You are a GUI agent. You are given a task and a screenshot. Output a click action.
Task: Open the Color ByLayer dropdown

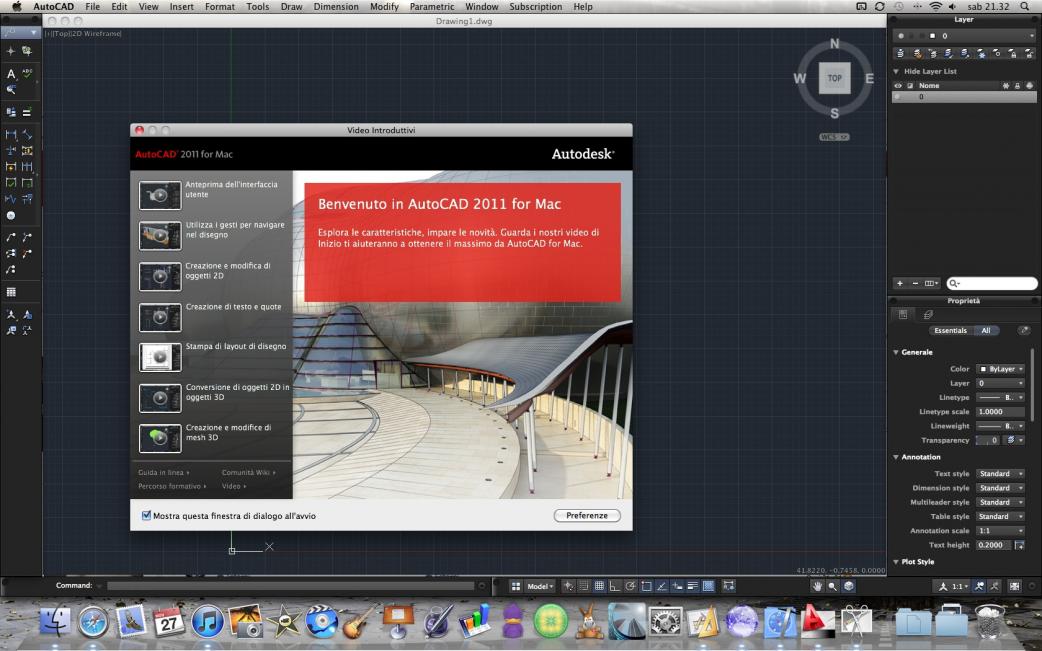coord(1000,369)
